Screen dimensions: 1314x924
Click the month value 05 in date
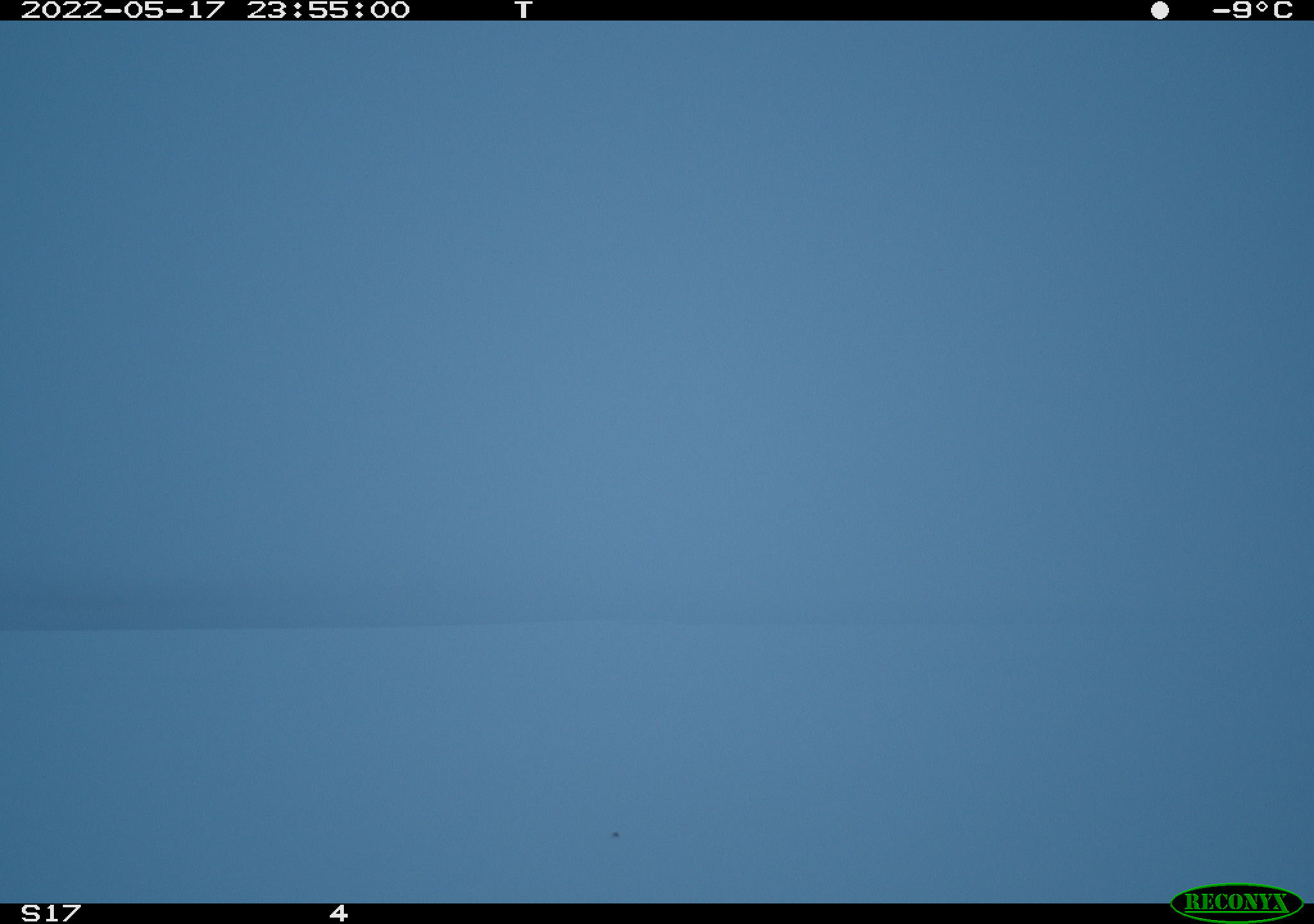144,10
